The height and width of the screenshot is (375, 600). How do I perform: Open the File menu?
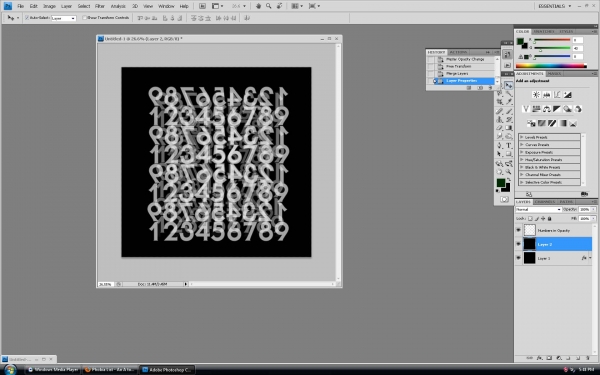click(21, 6)
